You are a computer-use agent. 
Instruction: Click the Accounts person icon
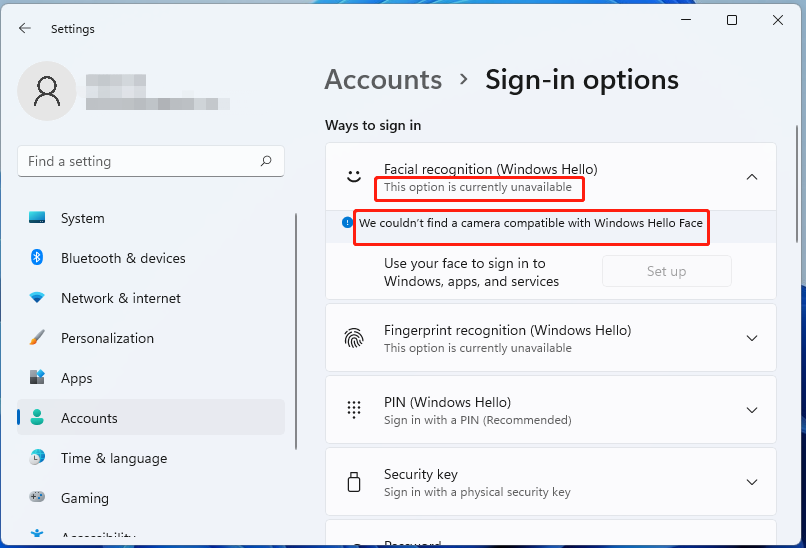click(x=37, y=417)
